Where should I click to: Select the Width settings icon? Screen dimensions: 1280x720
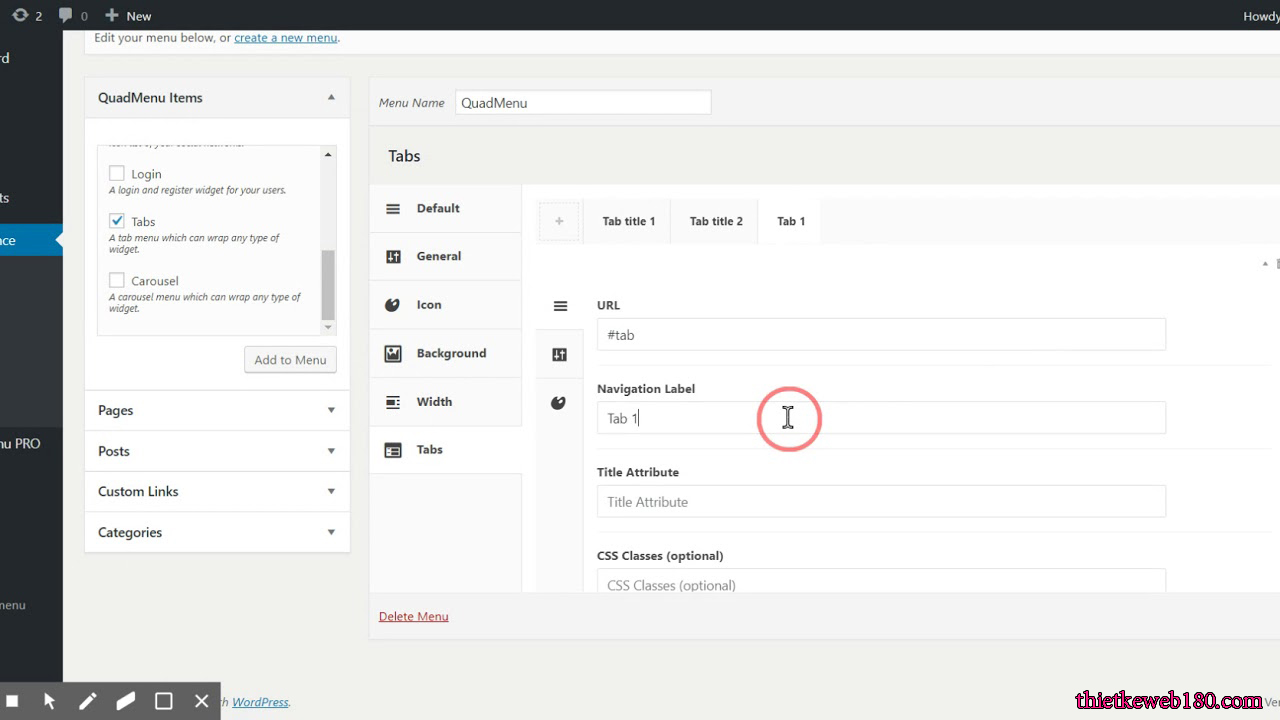[x=392, y=401]
